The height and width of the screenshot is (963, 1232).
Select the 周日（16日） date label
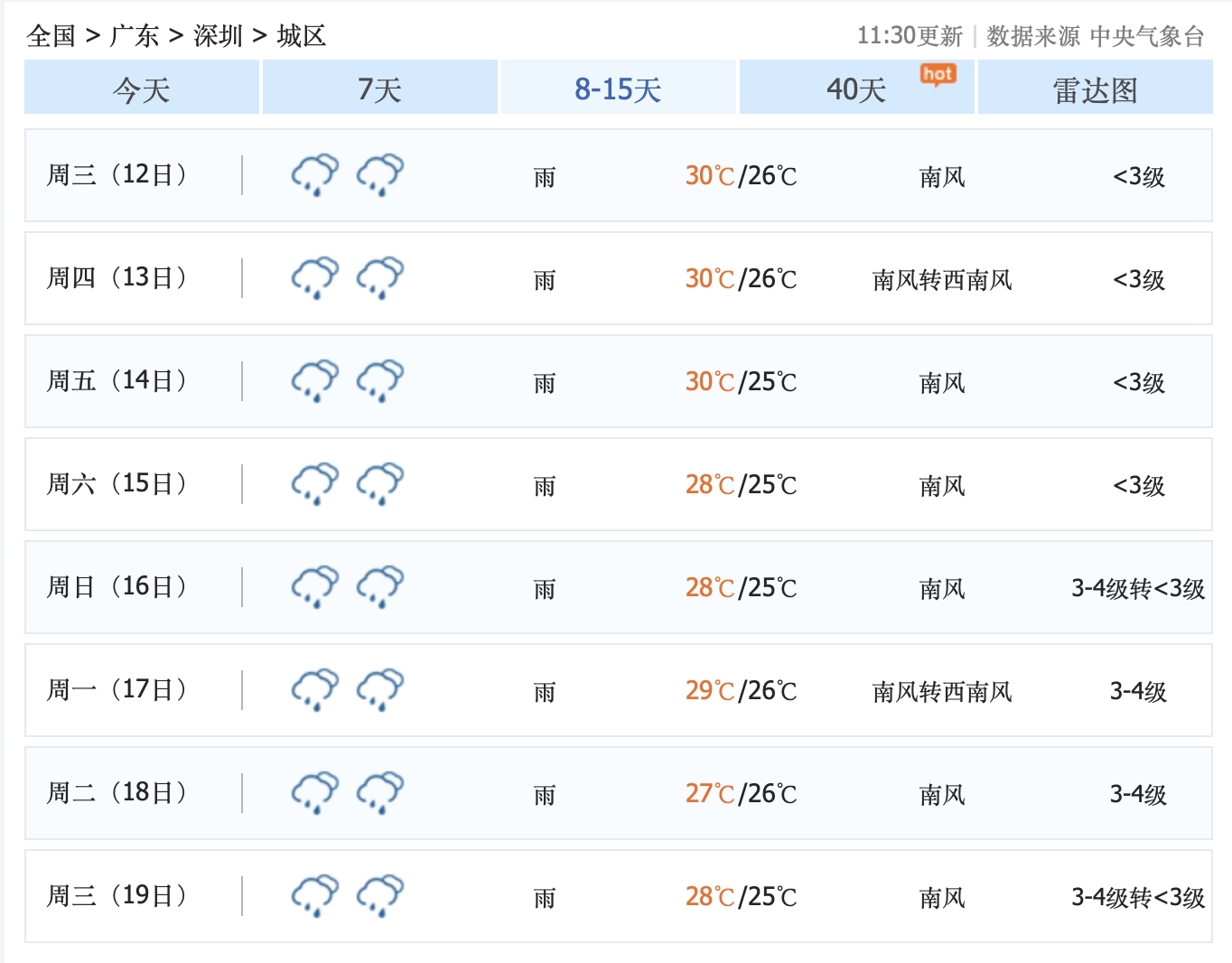pyautogui.click(x=117, y=586)
